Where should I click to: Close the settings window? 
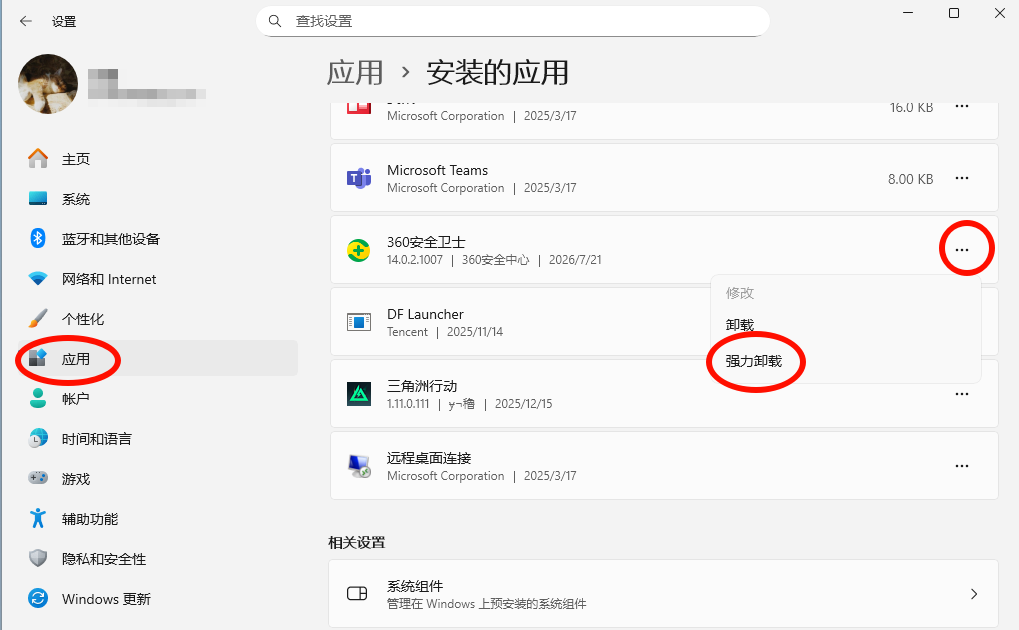point(1000,13)
